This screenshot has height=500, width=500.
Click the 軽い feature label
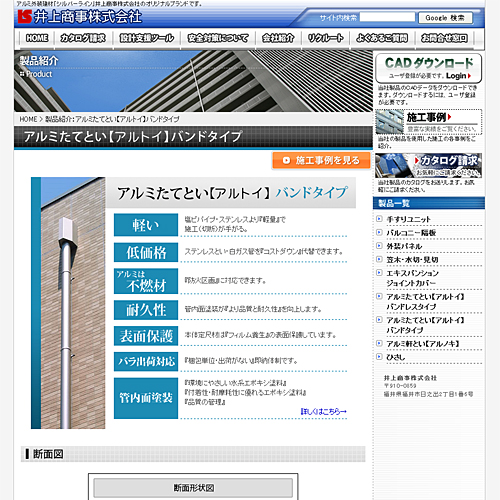[x=146, y=225]
